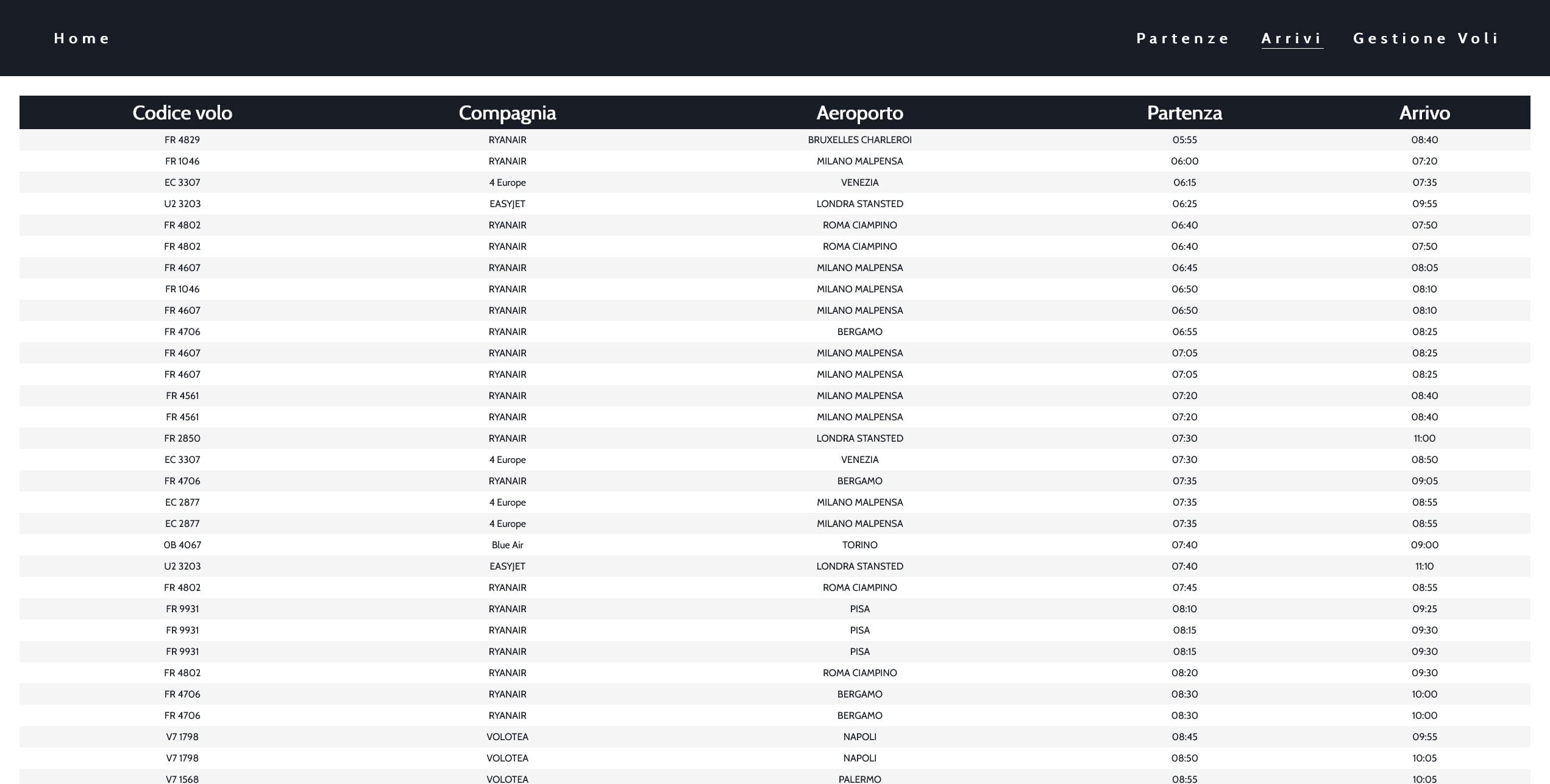
Task: Click PISA in the 08:10 departure row
Action: (859, 609)
